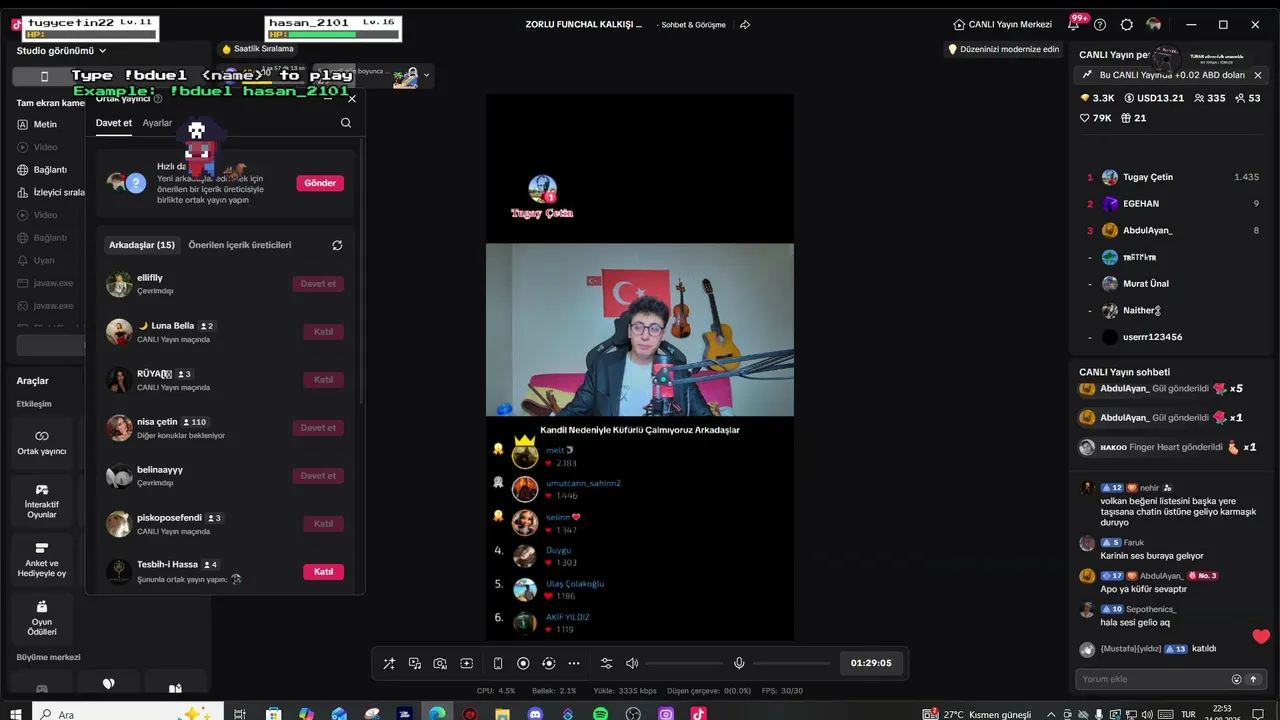The image size is (1280, 720).
Task: Select the Metin source
Action: (45, 125)
